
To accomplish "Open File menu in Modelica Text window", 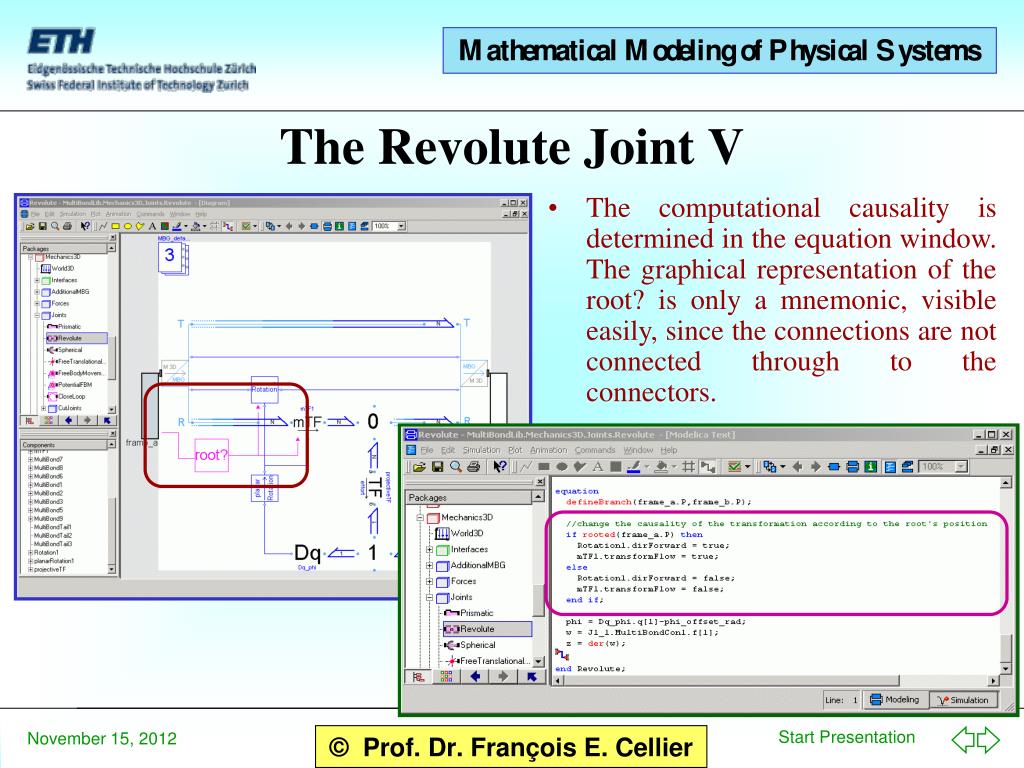I will 427,450.
